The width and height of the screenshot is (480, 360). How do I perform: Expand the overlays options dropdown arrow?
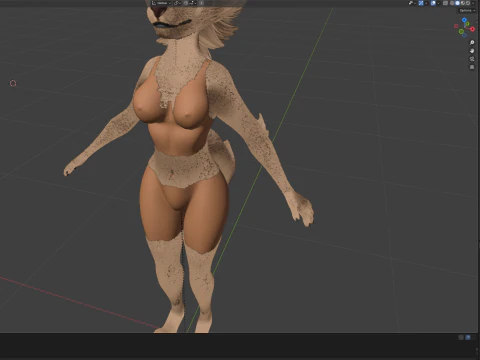click(x=438, y=3)
